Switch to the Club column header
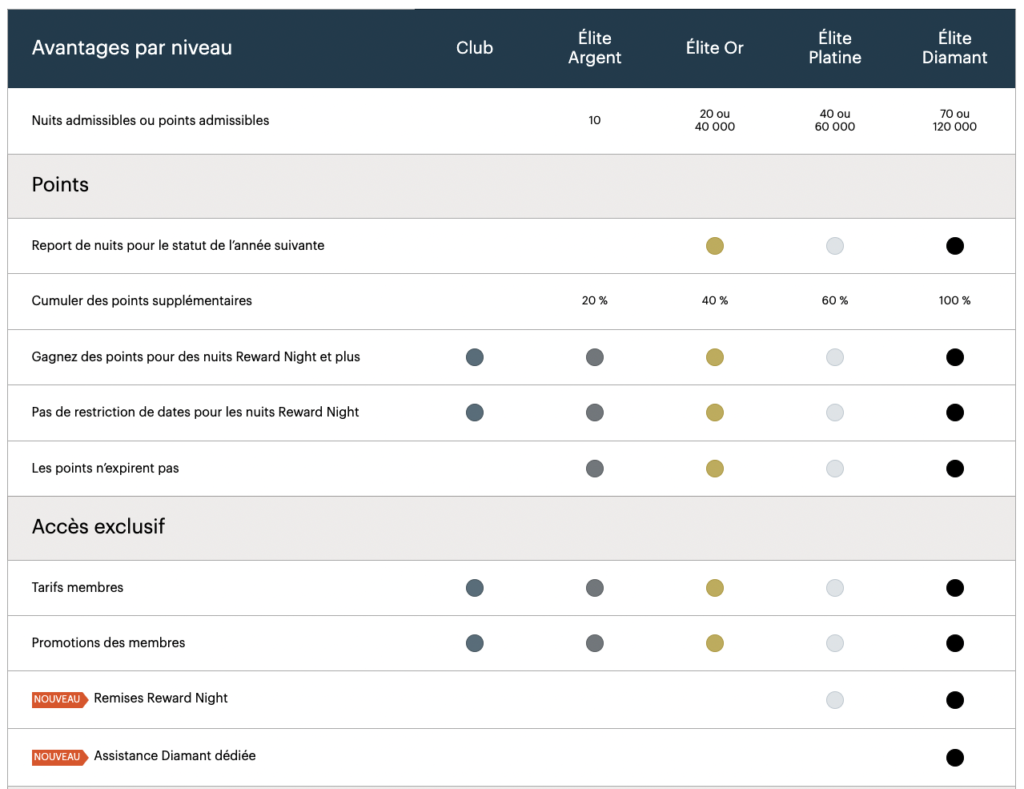Viewport: 1024px width, 789px height. [475, 47]
